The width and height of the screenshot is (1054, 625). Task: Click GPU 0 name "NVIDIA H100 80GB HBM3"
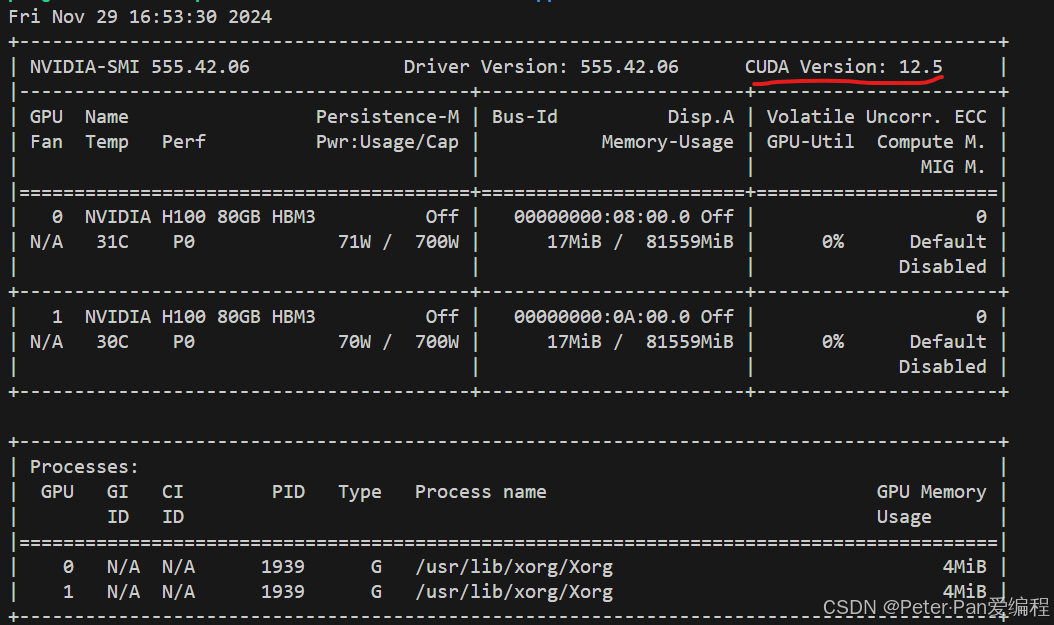[x=200, y=217]
